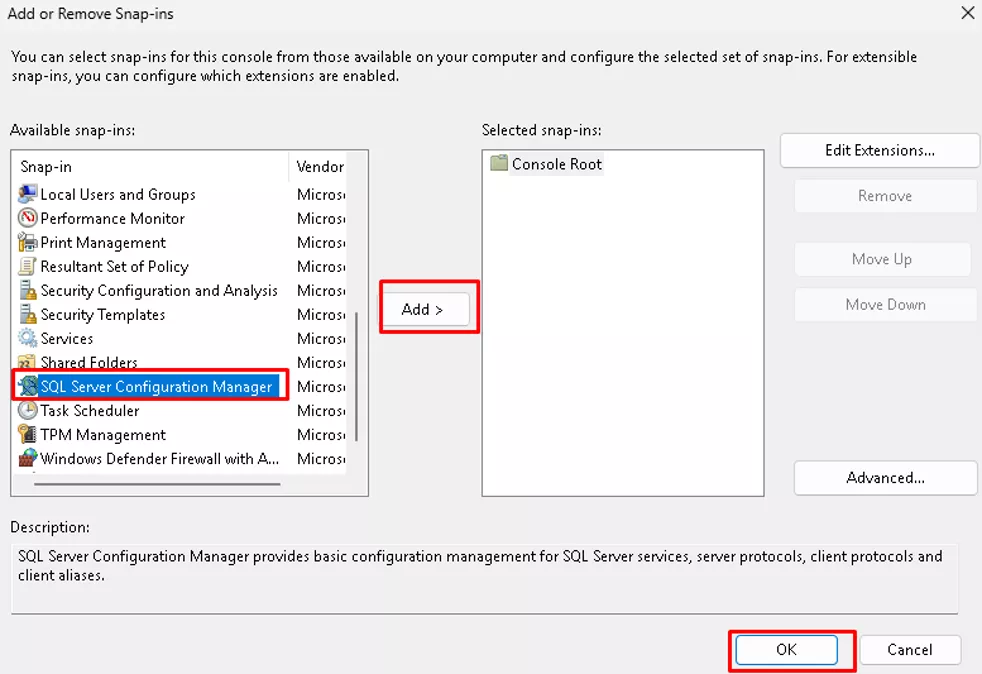This screenshot has width=982, height=674.
Task: Confirm with the OK button
Action: tap(787, 650)
